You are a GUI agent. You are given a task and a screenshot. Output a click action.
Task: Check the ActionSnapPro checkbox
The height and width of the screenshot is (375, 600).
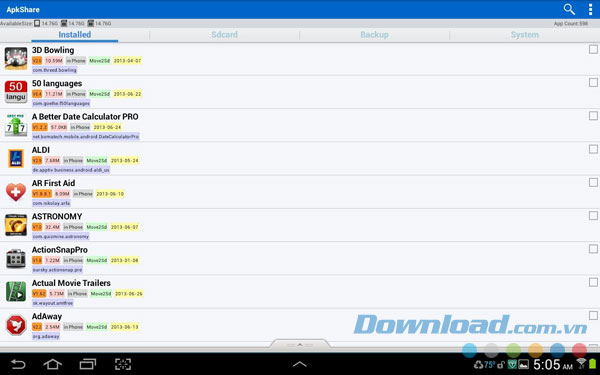(x=593, y=249)
